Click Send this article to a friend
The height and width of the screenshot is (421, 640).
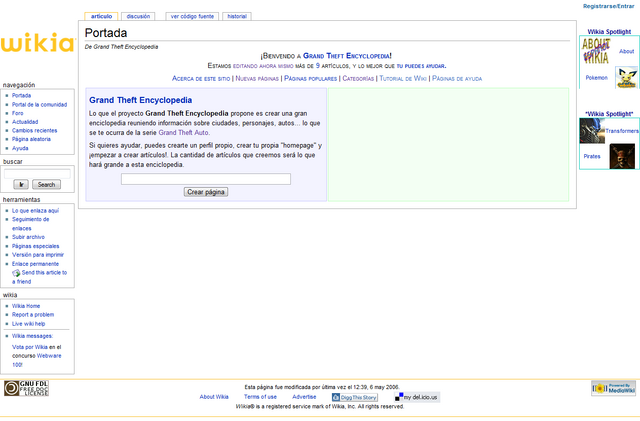click(40, 277)
